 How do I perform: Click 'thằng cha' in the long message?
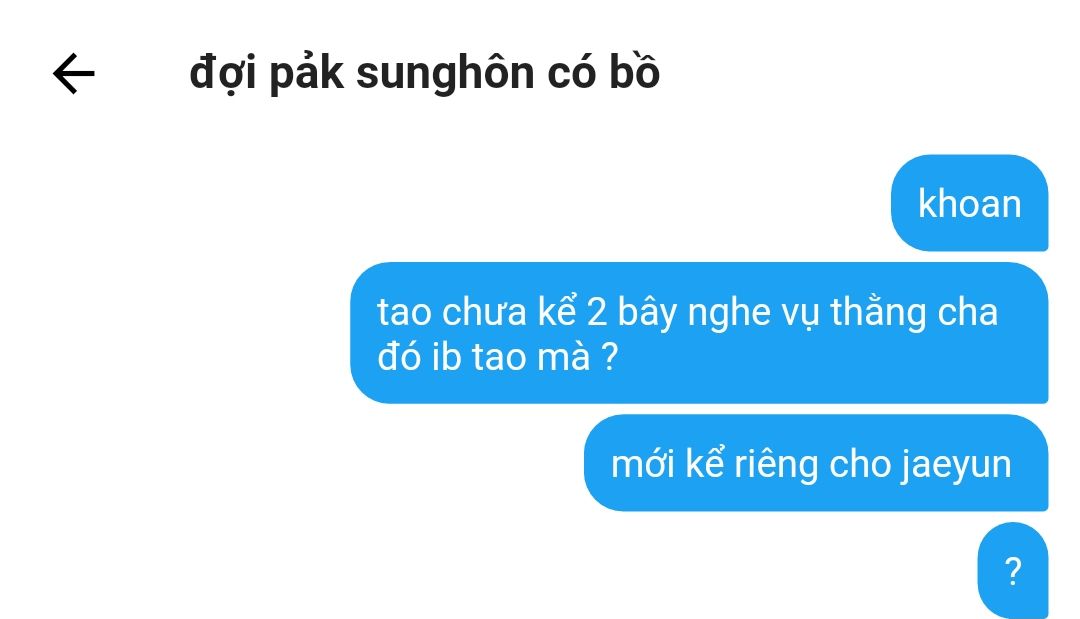(x=914, y=313)
